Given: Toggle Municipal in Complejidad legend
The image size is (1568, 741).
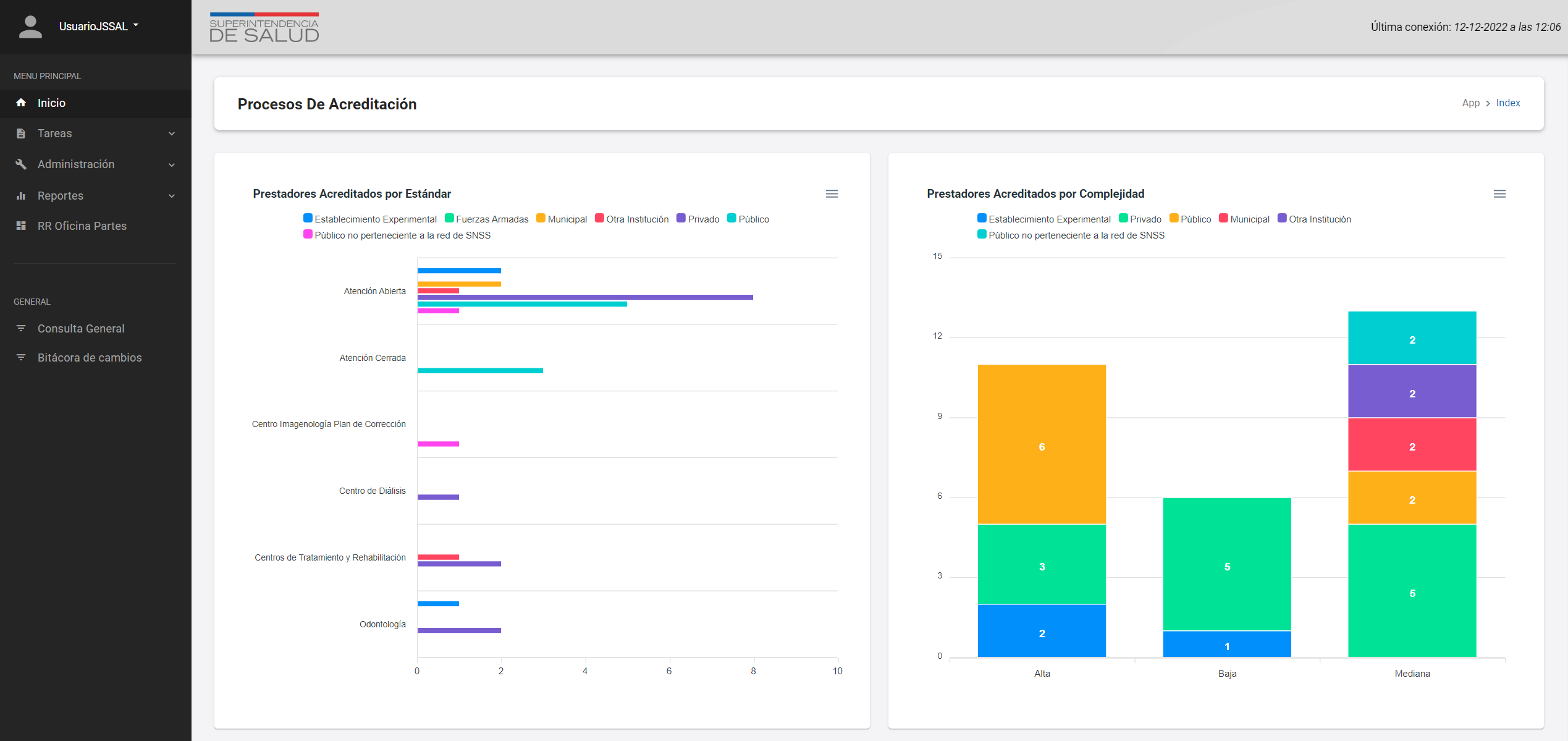Looking at the screenshot, I should (1244, 219).
